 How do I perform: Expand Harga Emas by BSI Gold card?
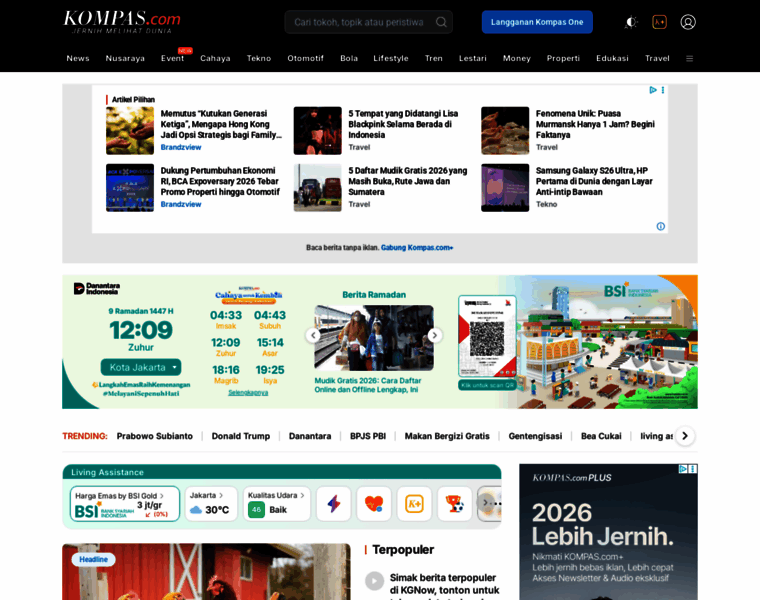coord(125,504)
